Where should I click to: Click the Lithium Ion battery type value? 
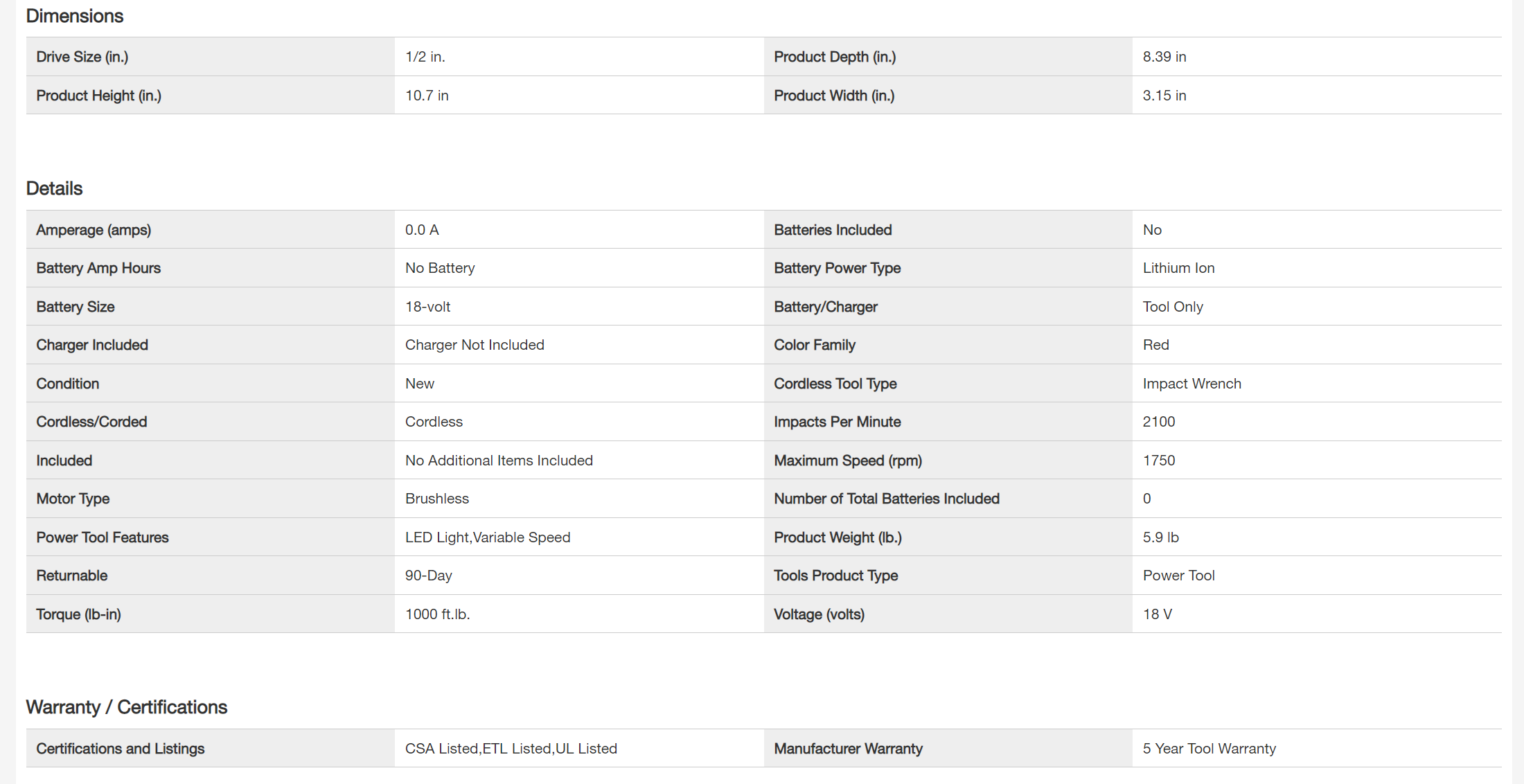click(x=1178, y=268)
